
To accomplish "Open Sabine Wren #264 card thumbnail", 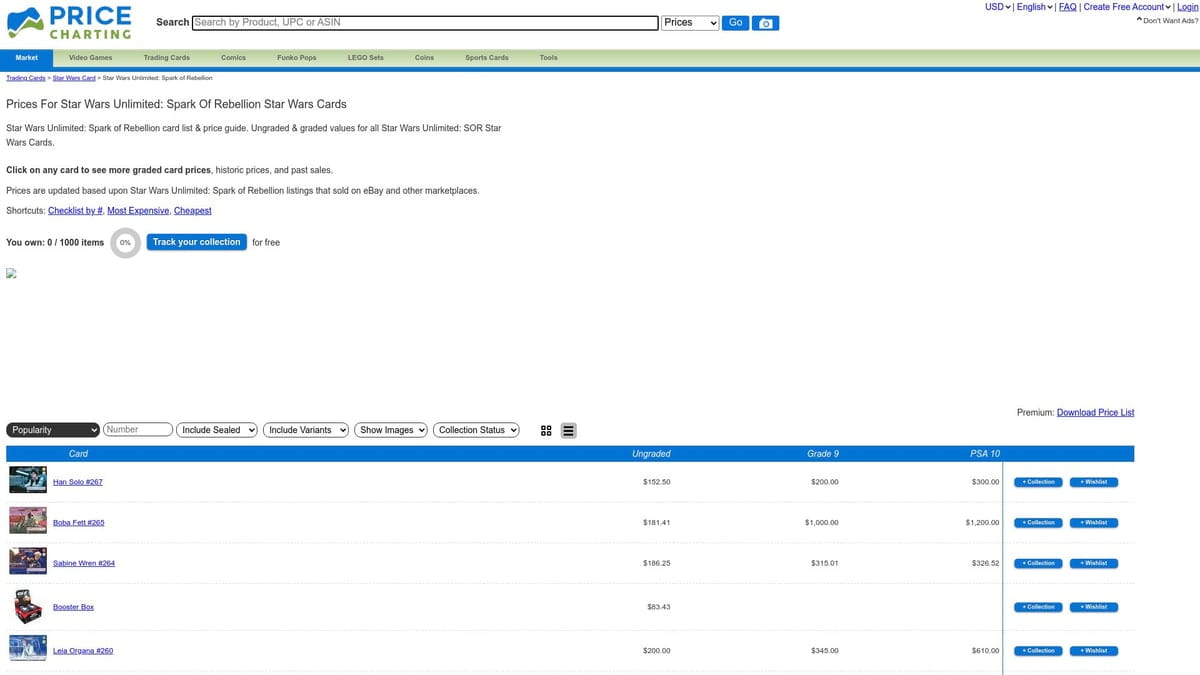I will [x=28, y=561].
